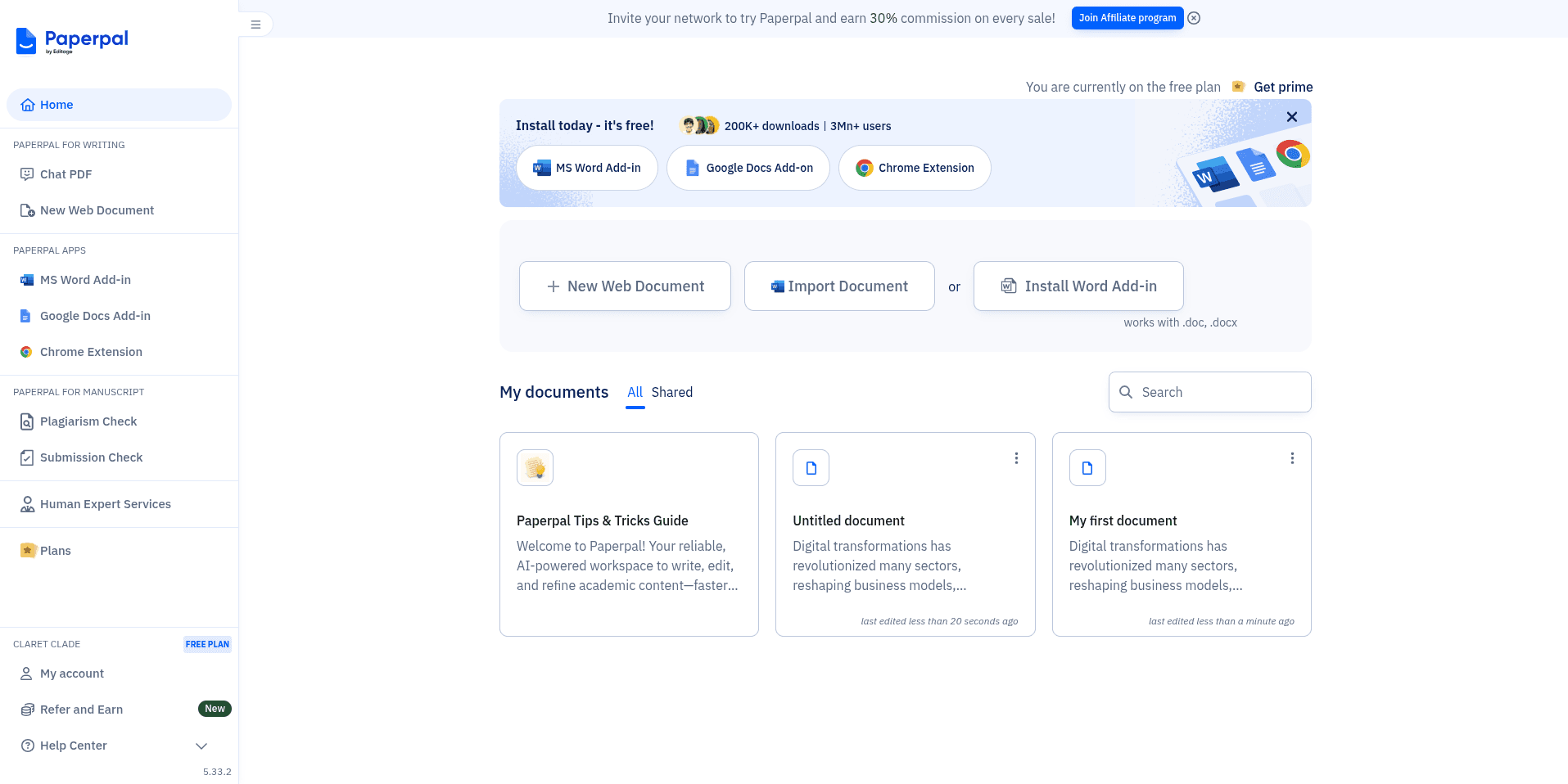Click Get prime upgrade link
Image resolution: width=1568 pixels, height=784 pixels.
pos(1282,87)
